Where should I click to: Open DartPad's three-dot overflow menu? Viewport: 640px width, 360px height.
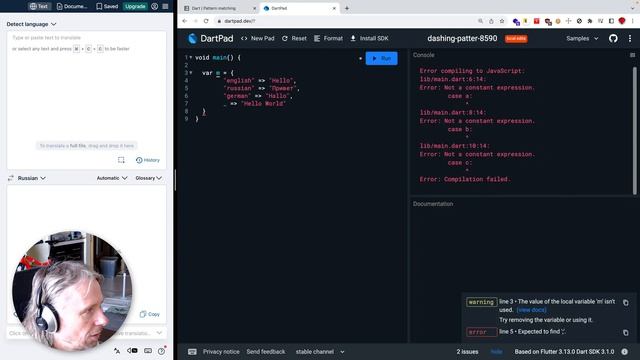click(x=630, y=38)
